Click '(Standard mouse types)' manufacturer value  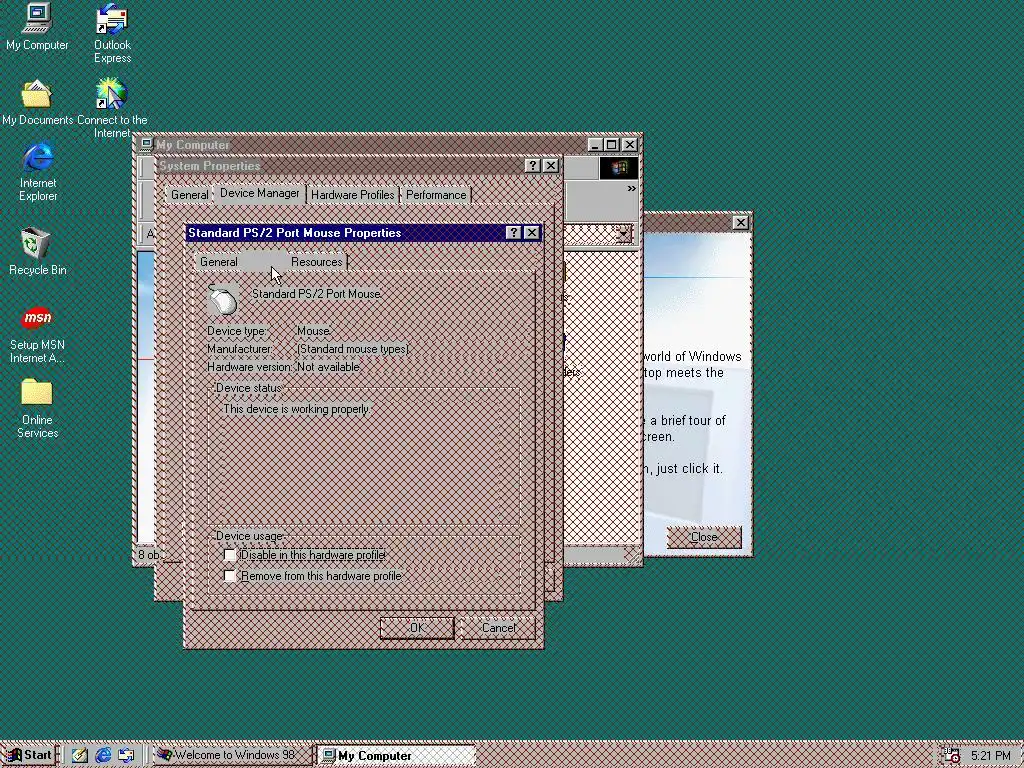coord(353,349)
